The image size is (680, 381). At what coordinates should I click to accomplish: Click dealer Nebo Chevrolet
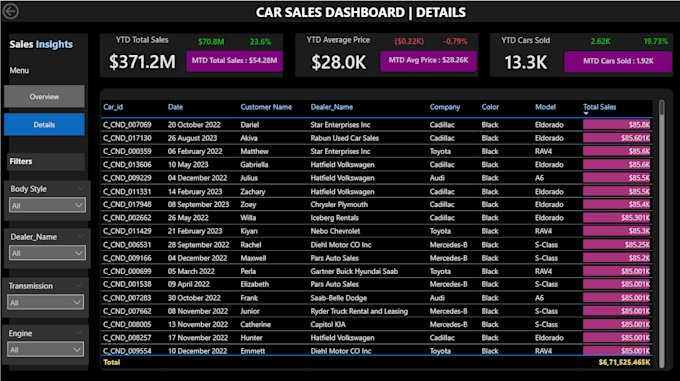pos(335,231)
